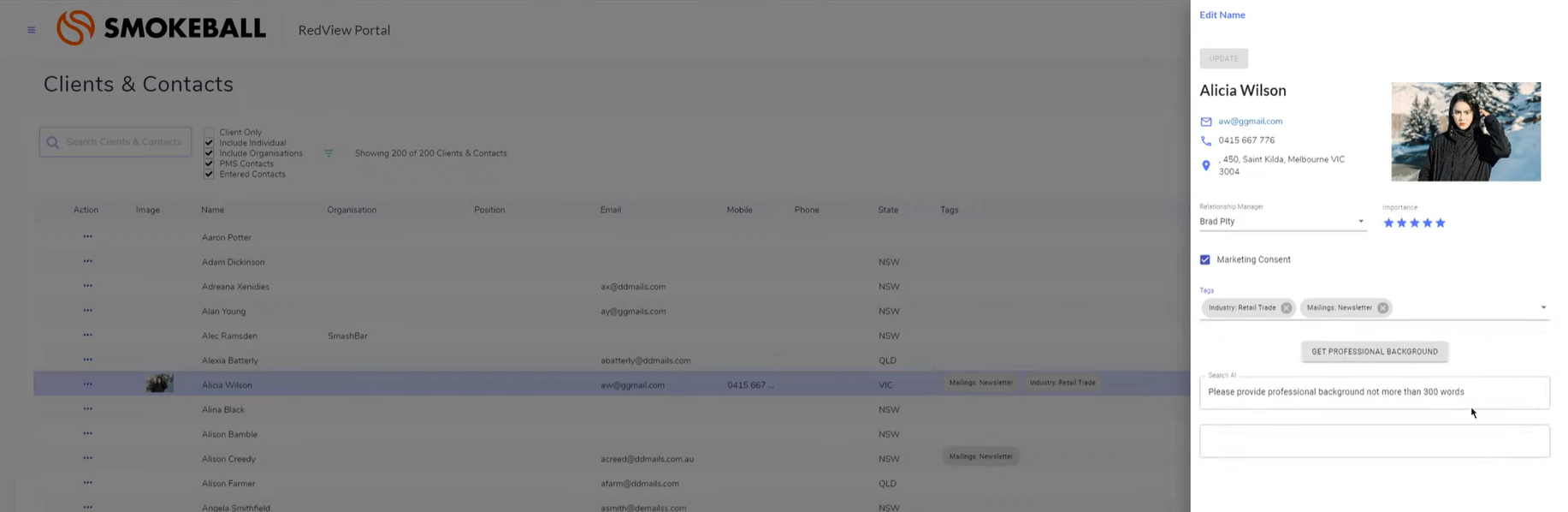Click the Smokeball logo
Image resolution: width=1568 pixels, height=512 pixels.
[x=161, y=28]
